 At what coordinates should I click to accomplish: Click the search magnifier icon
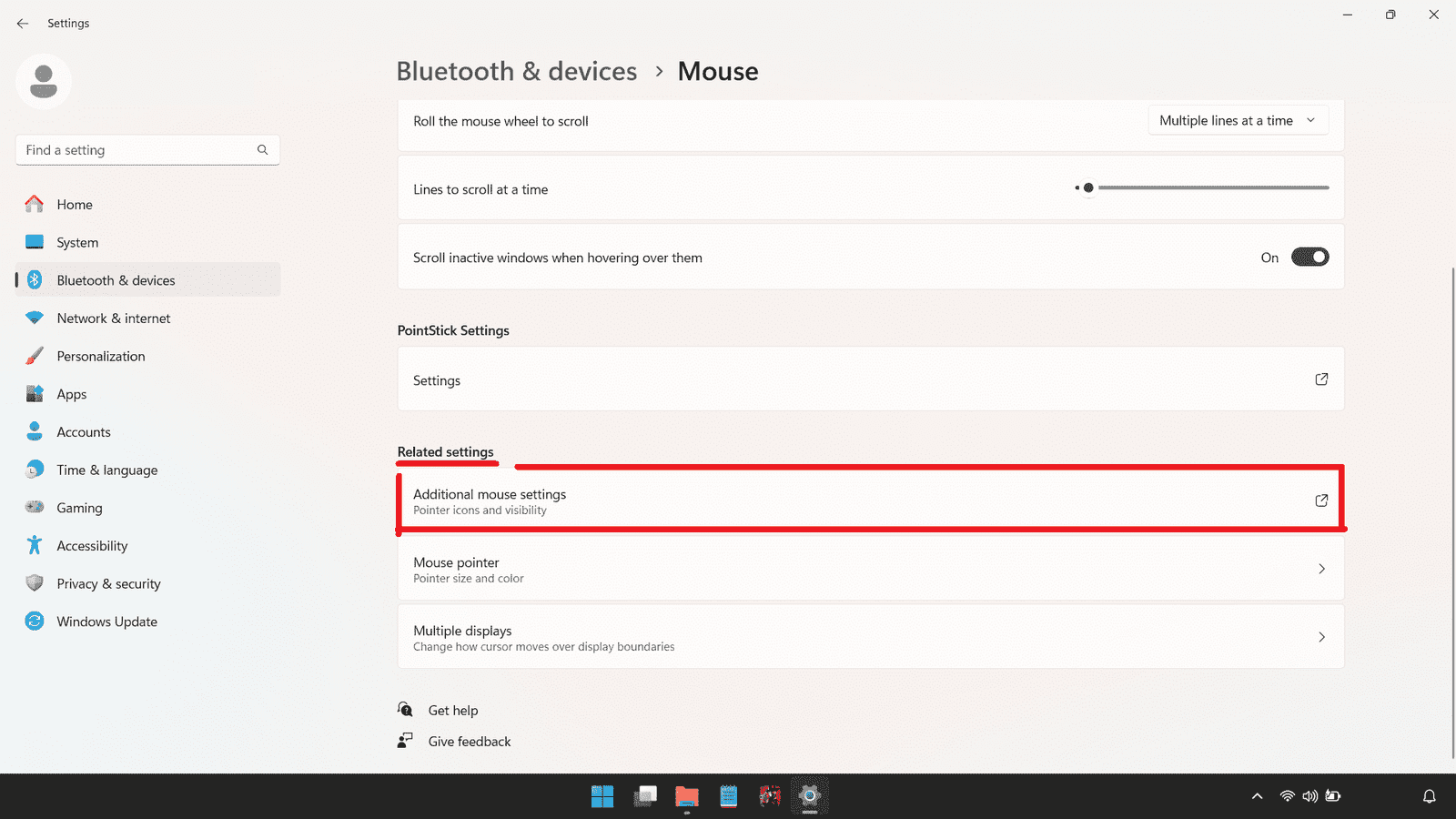[x=262, y=150]
